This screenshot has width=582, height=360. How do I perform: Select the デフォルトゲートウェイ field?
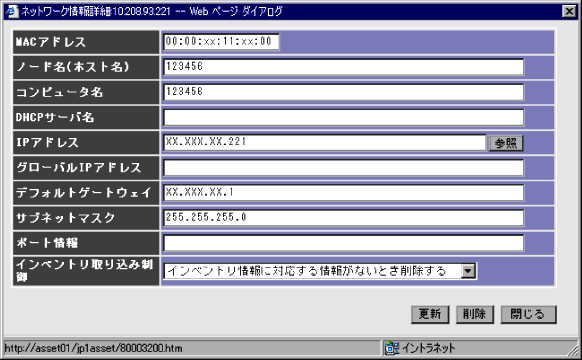pyautogui.click(x=344, y=193)
